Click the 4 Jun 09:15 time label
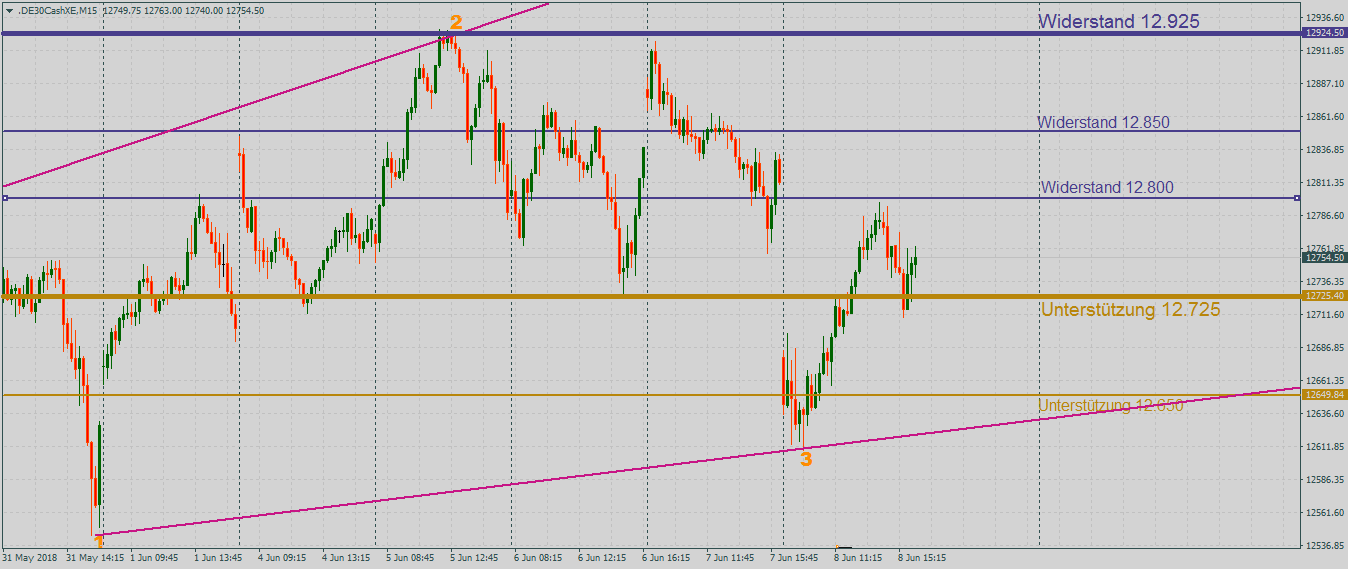1348x569 pixels. point(283,557)
